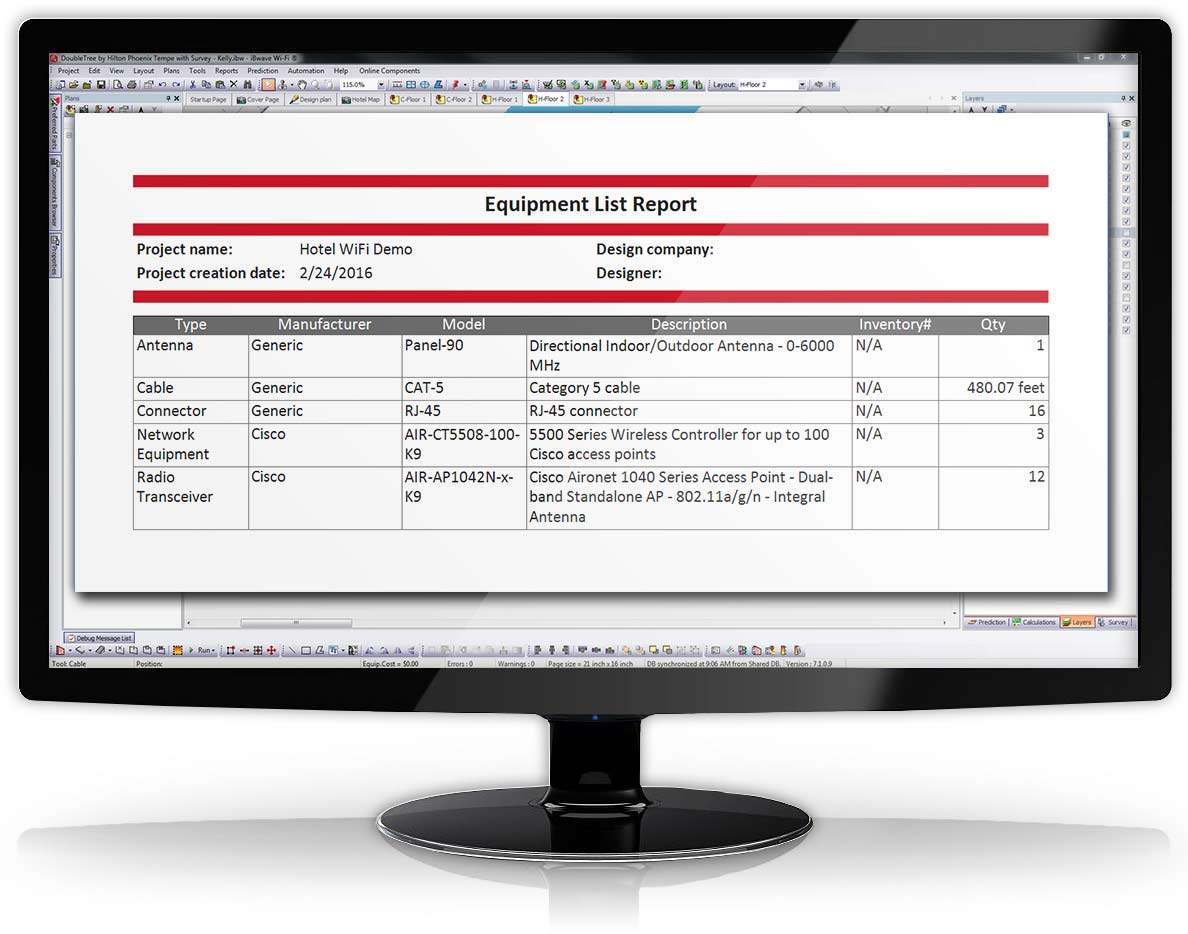This screenshot has width=1188, height=934.
Task: Click the 'Equip.Cost = $0.00' status text
Action: (390, 664)
